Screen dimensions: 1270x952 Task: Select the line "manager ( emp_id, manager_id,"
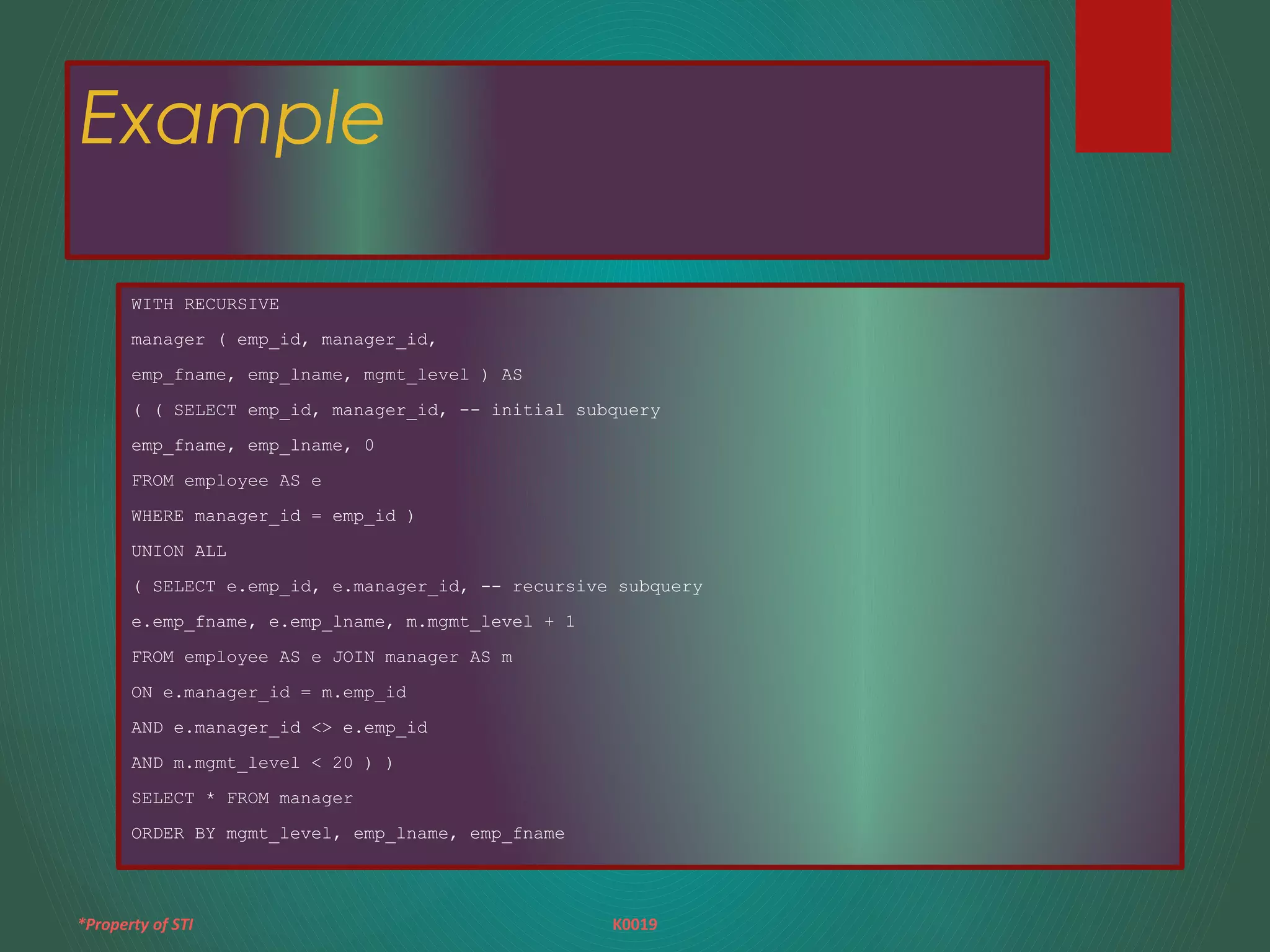click(284, 340)
